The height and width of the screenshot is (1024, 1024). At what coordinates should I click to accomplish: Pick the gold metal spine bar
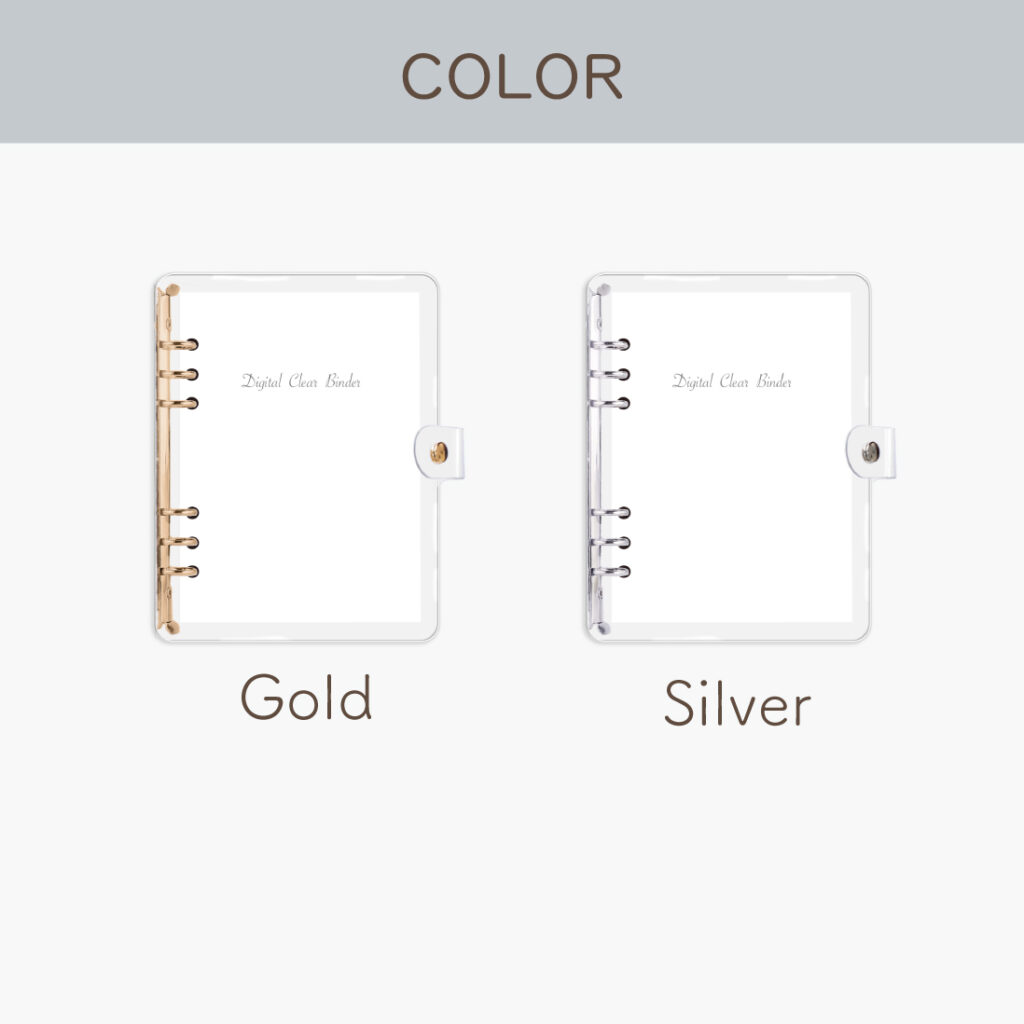point(163,460)
